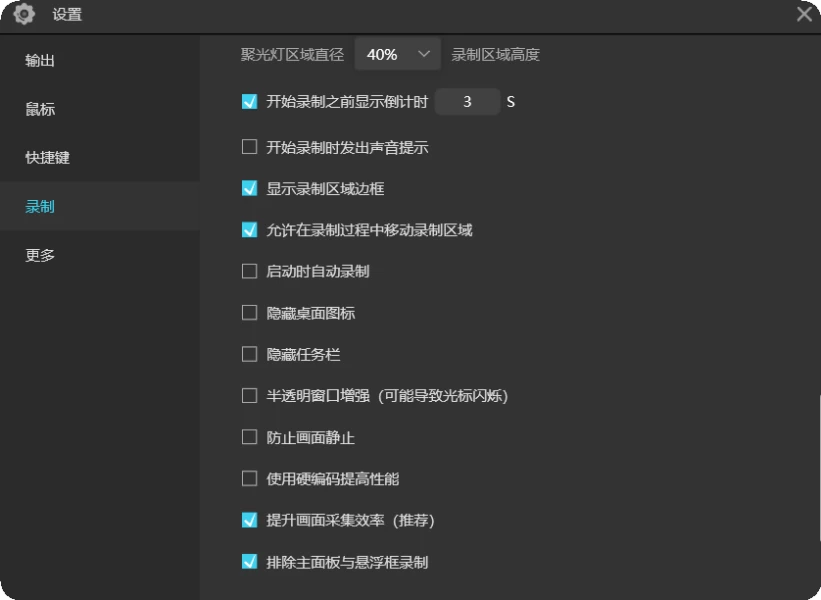Screen dimensions: 821x600
Task: Uncheck 开始录制之前显示倒计时 checkbox
Action: click(250, 101)
